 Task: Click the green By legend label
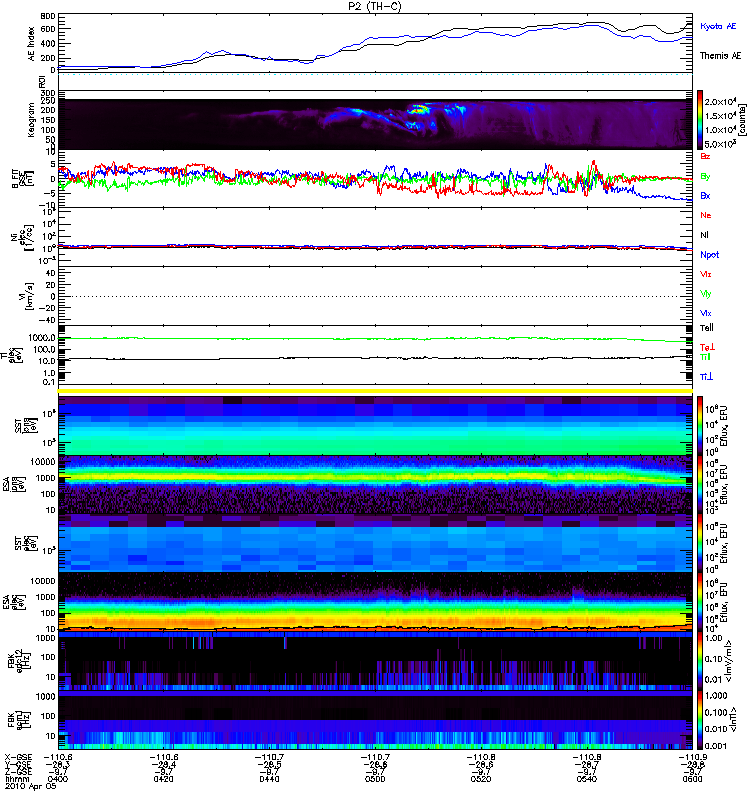point(705,177)
